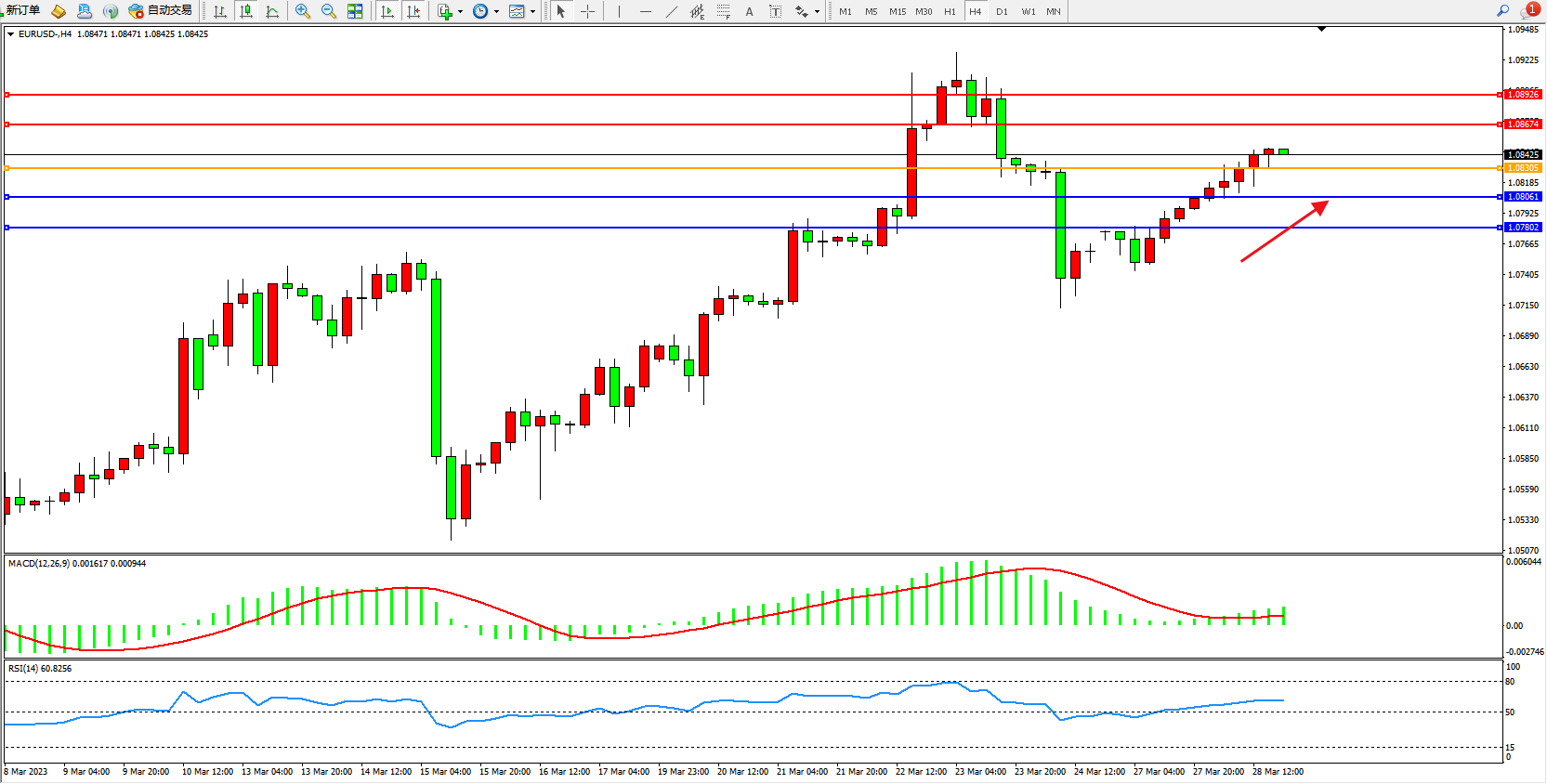Switch to the D1 timeframe

[x=1002, y=12]
